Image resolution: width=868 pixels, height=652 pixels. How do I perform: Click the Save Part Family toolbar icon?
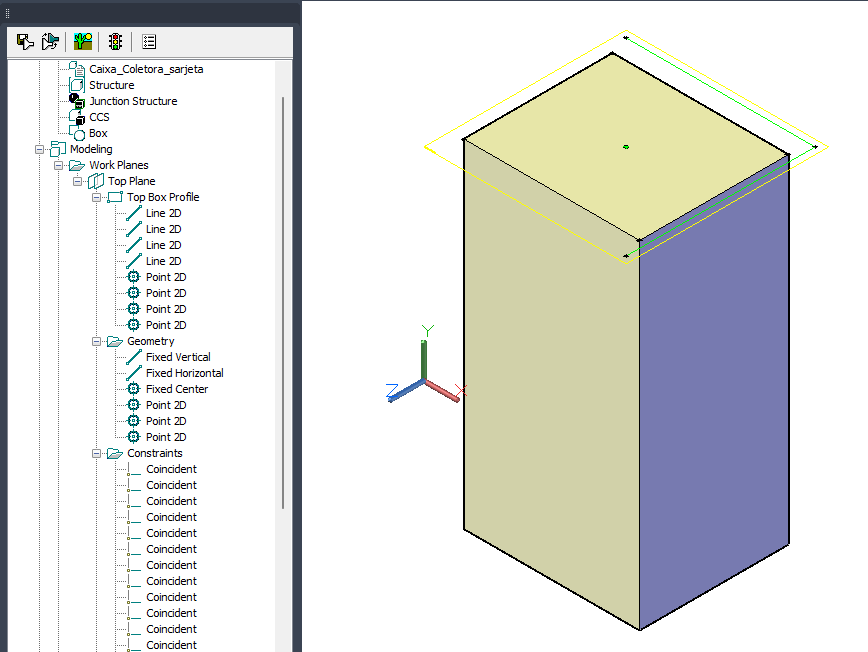click(x=25, y=42)
